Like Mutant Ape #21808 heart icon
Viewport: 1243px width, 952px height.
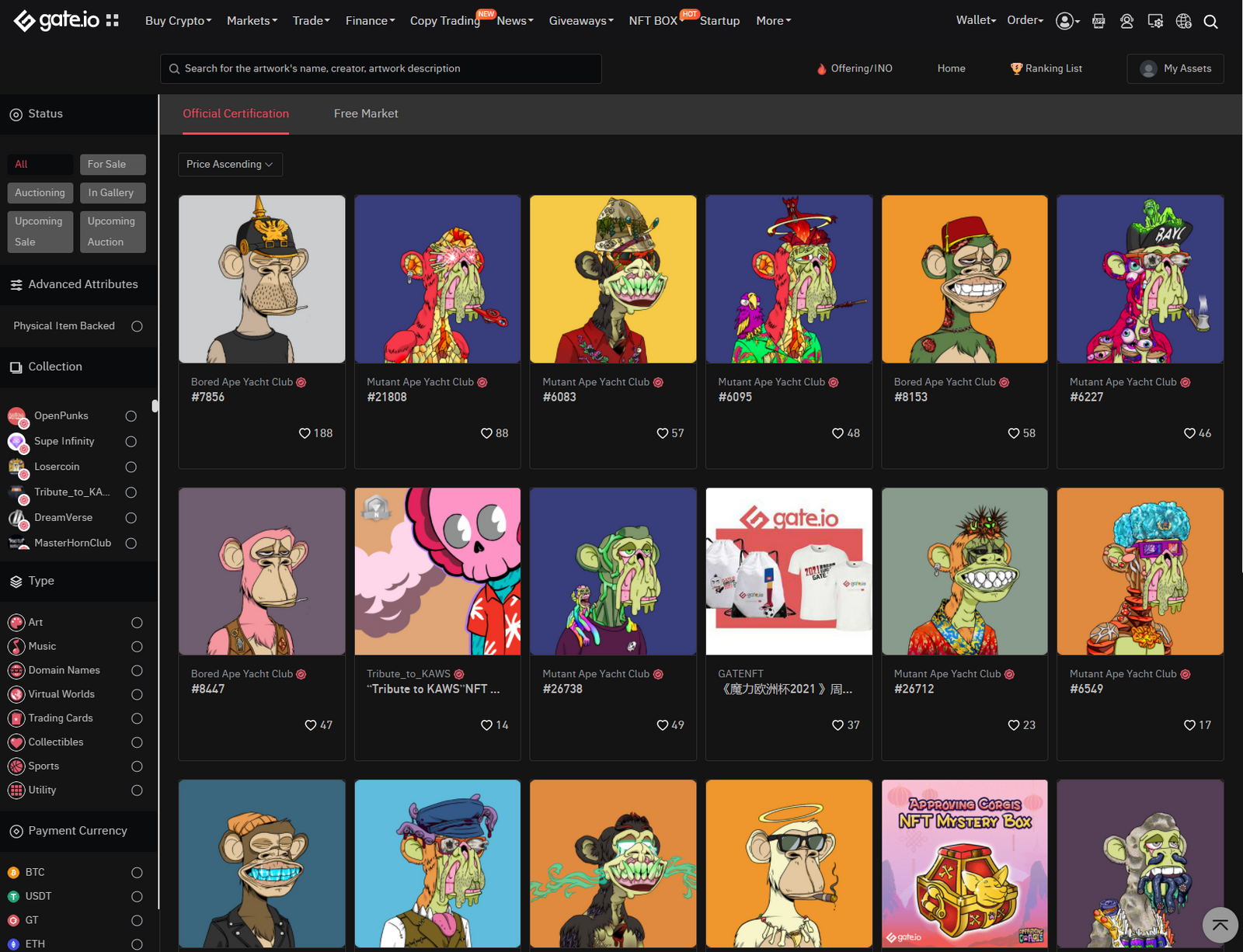tap(486, 433)
